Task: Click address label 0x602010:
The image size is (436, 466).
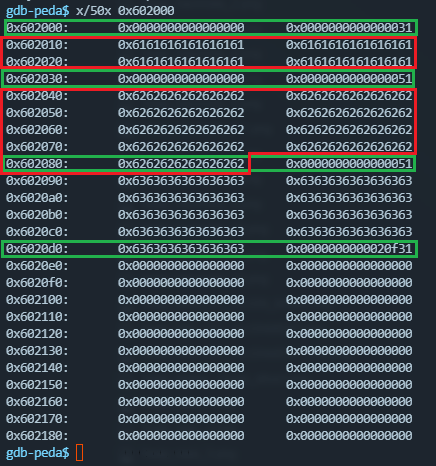Action: pyautogui.click(x=37, y=45)
